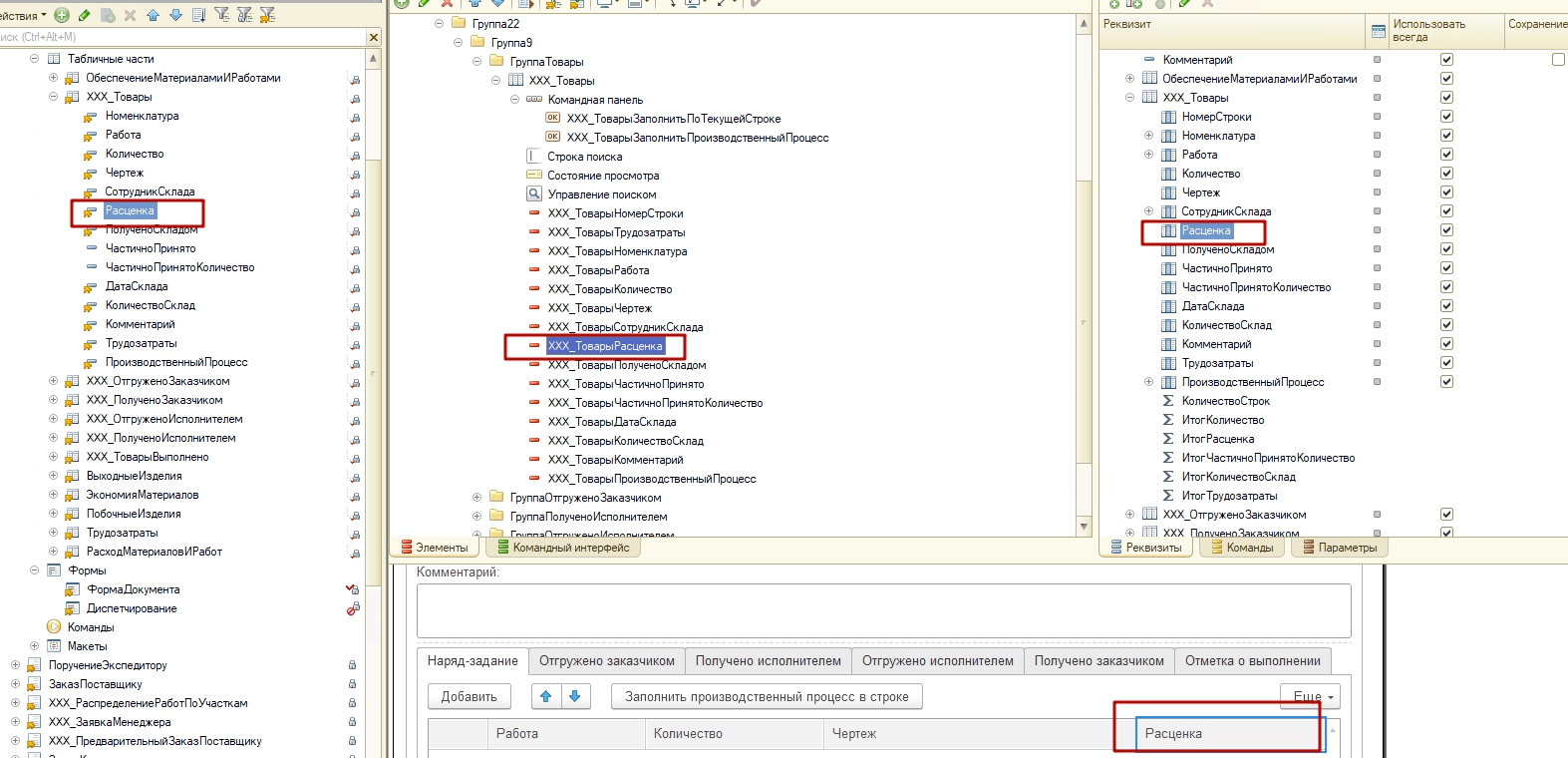Click the blue up arrow in form preview
Viewport: 1568px width, 758px height.
click(x=545, y=696)
